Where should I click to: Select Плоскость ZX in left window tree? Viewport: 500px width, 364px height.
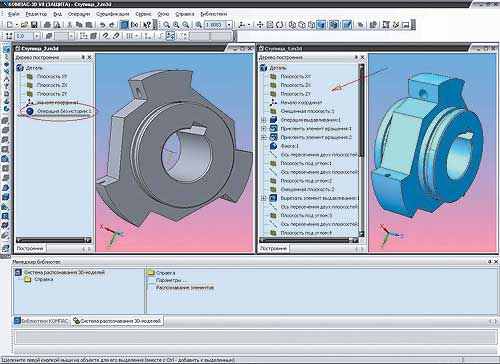click(x=51, y=85)
